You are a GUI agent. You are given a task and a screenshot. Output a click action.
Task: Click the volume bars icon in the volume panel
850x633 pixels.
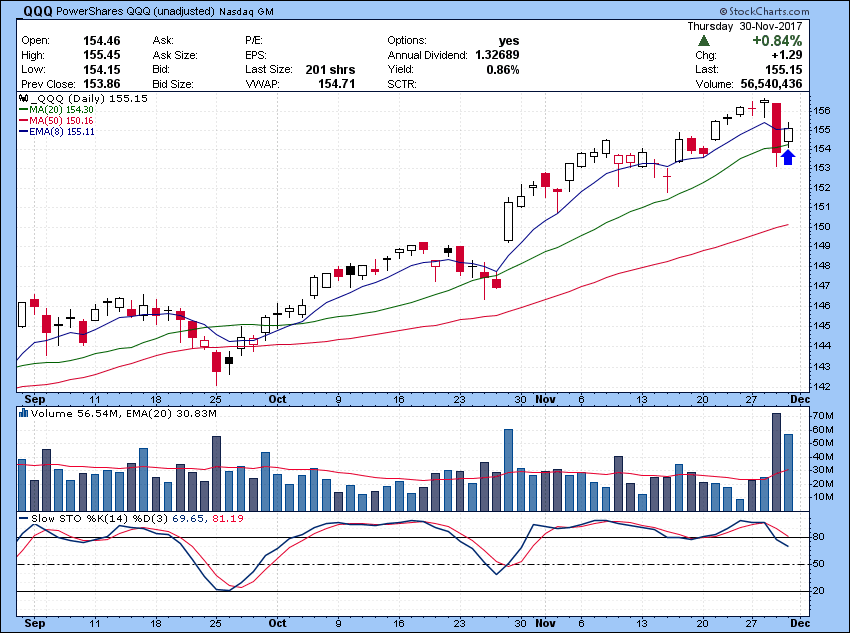pos(23,414)
